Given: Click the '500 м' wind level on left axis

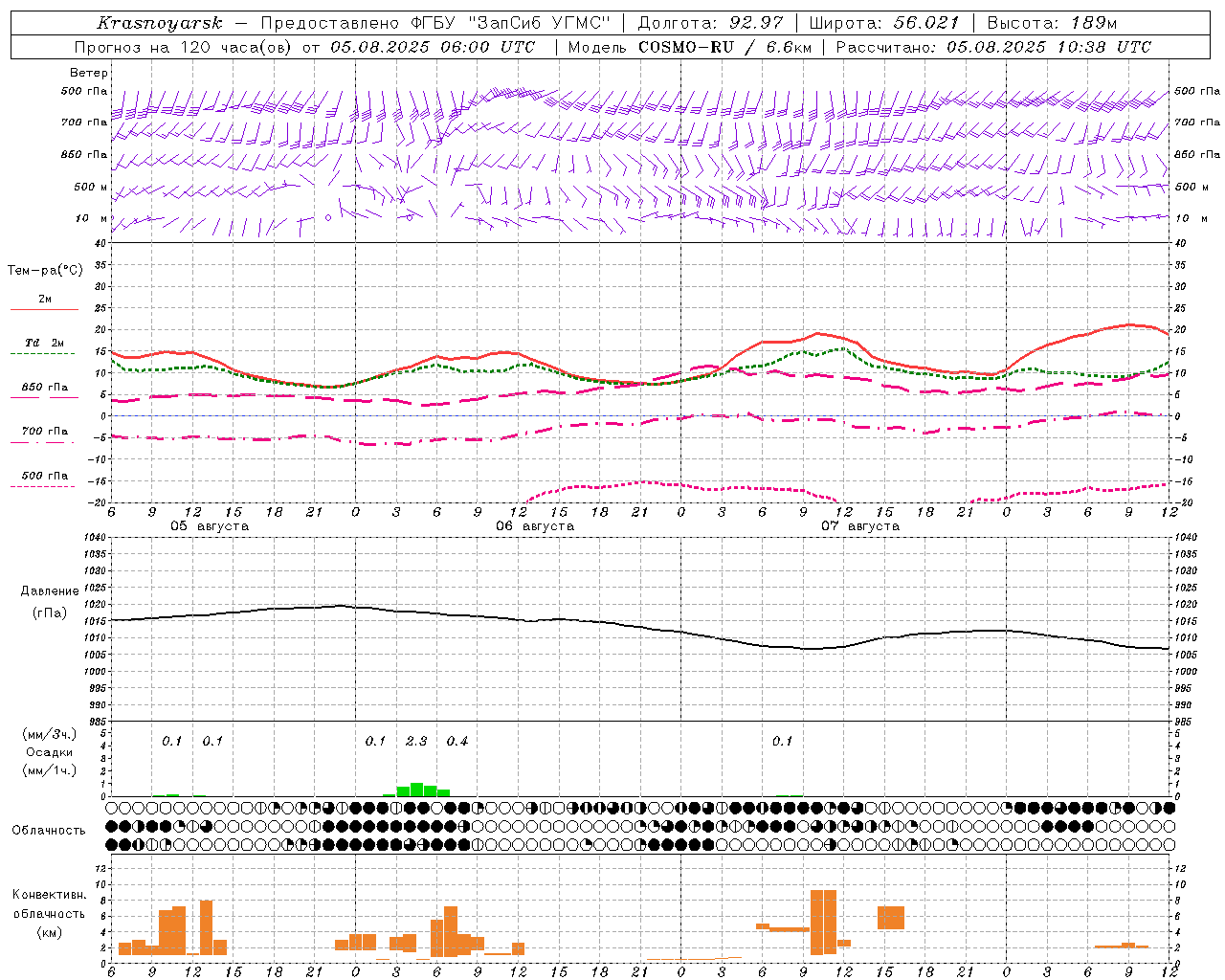Looking at the screenshot, I should click(91, 187).
